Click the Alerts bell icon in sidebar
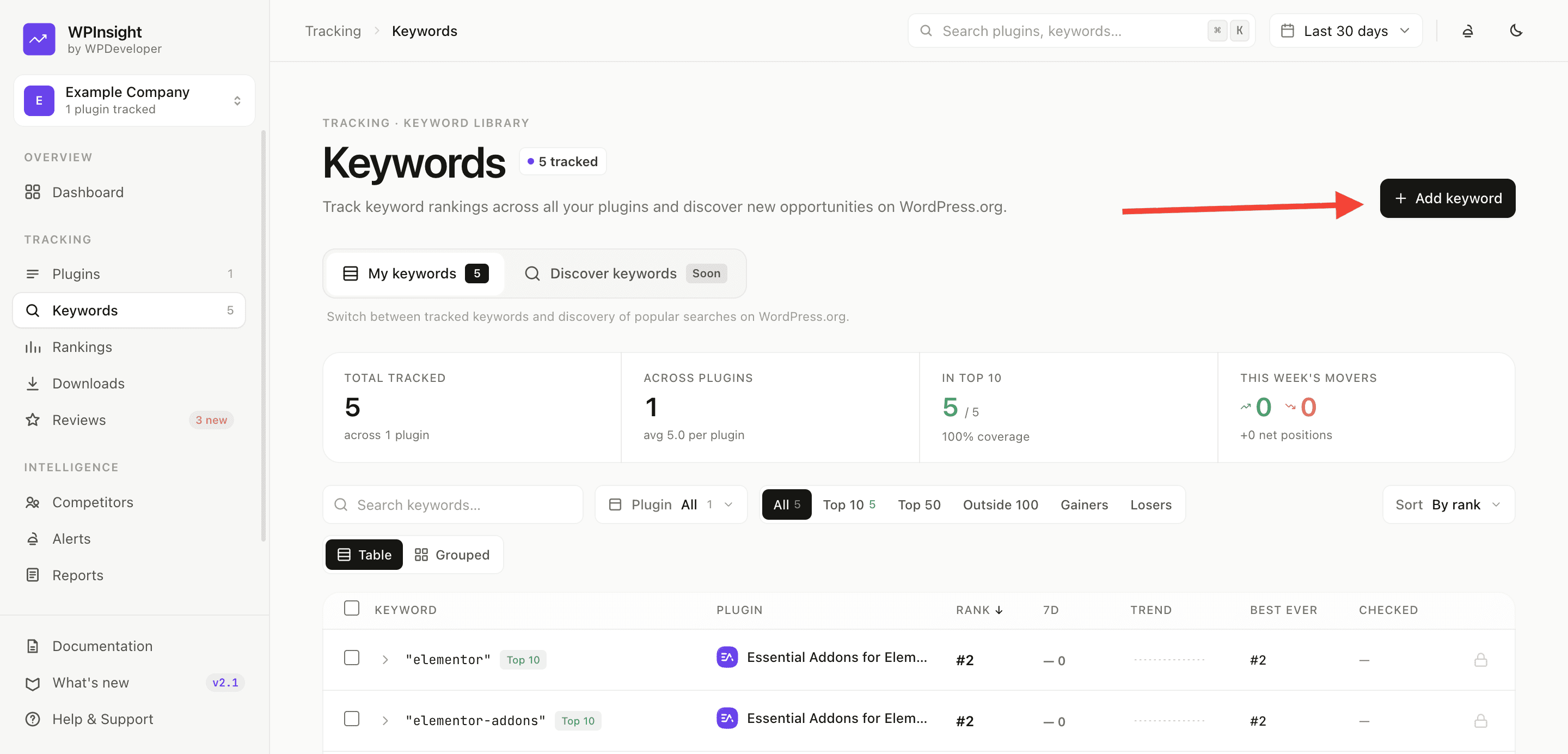The image size is (1568, 754). click(33, 539)
